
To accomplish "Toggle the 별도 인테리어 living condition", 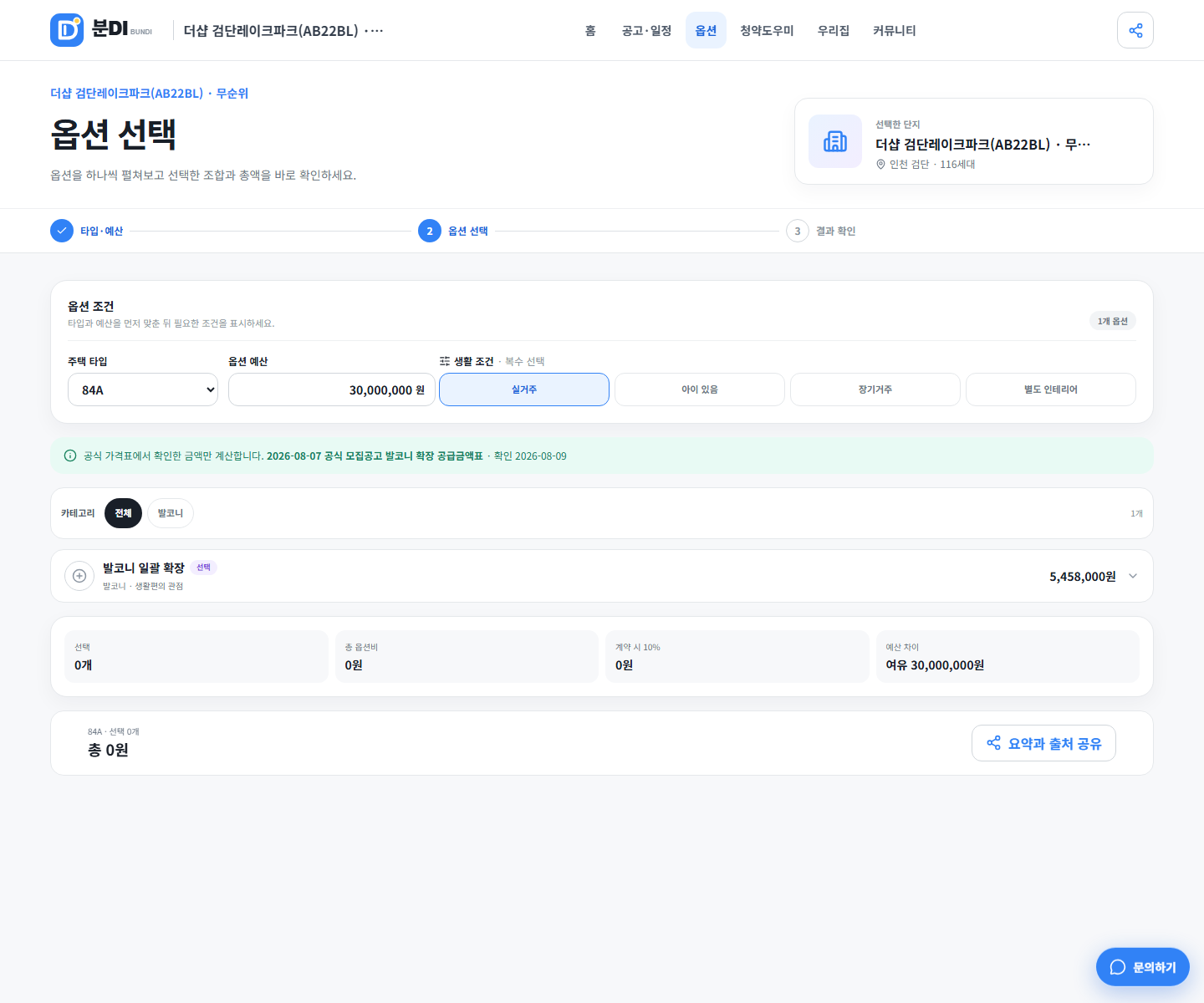I will 1051,389.
